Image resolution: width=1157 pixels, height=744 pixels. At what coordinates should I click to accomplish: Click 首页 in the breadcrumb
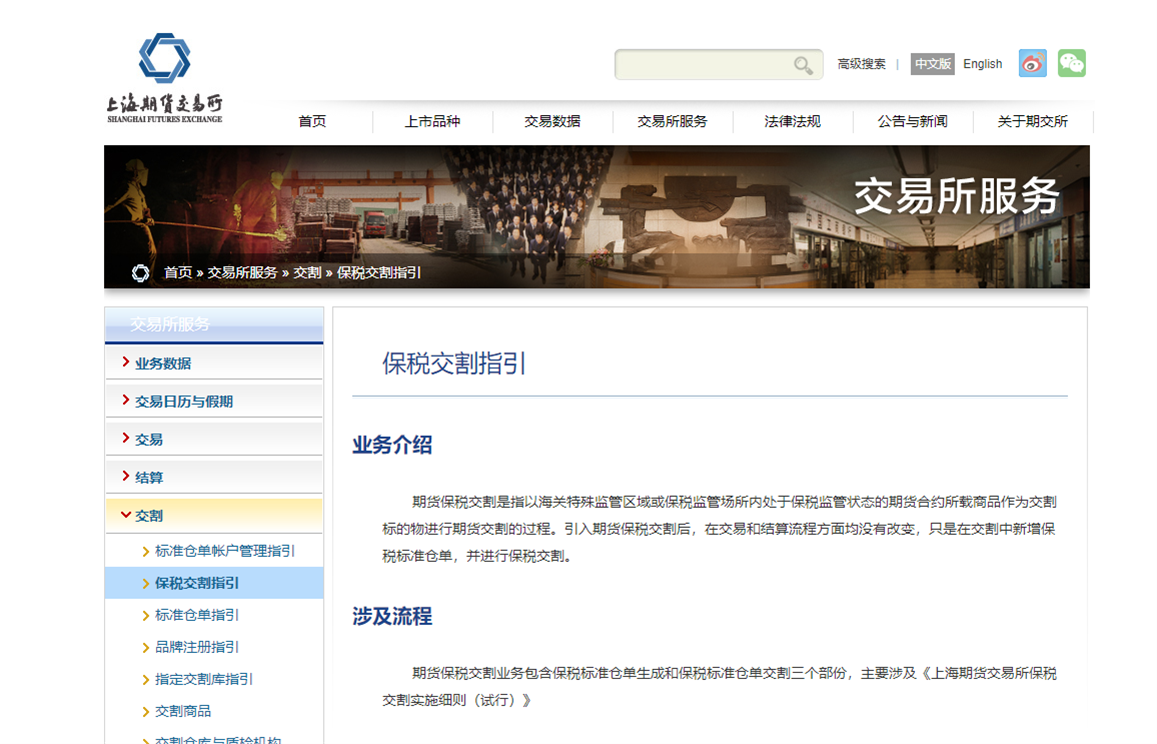pos(178,272)
